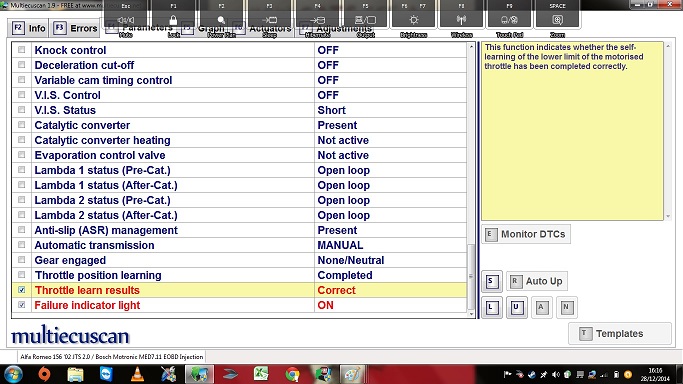Screen dimensions: 683x384
Task: Check the Gear engaged checkbox
Action: pyautogui.click(x=21, y=260)
